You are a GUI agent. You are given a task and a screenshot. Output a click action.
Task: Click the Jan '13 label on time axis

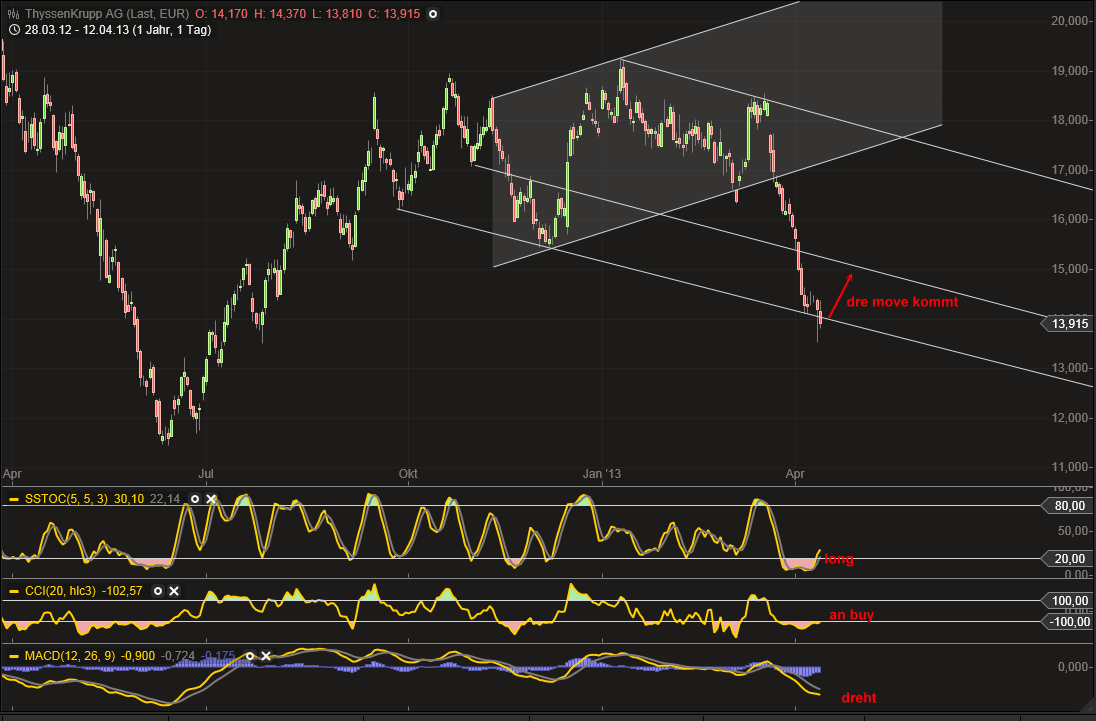click(602, 474)
